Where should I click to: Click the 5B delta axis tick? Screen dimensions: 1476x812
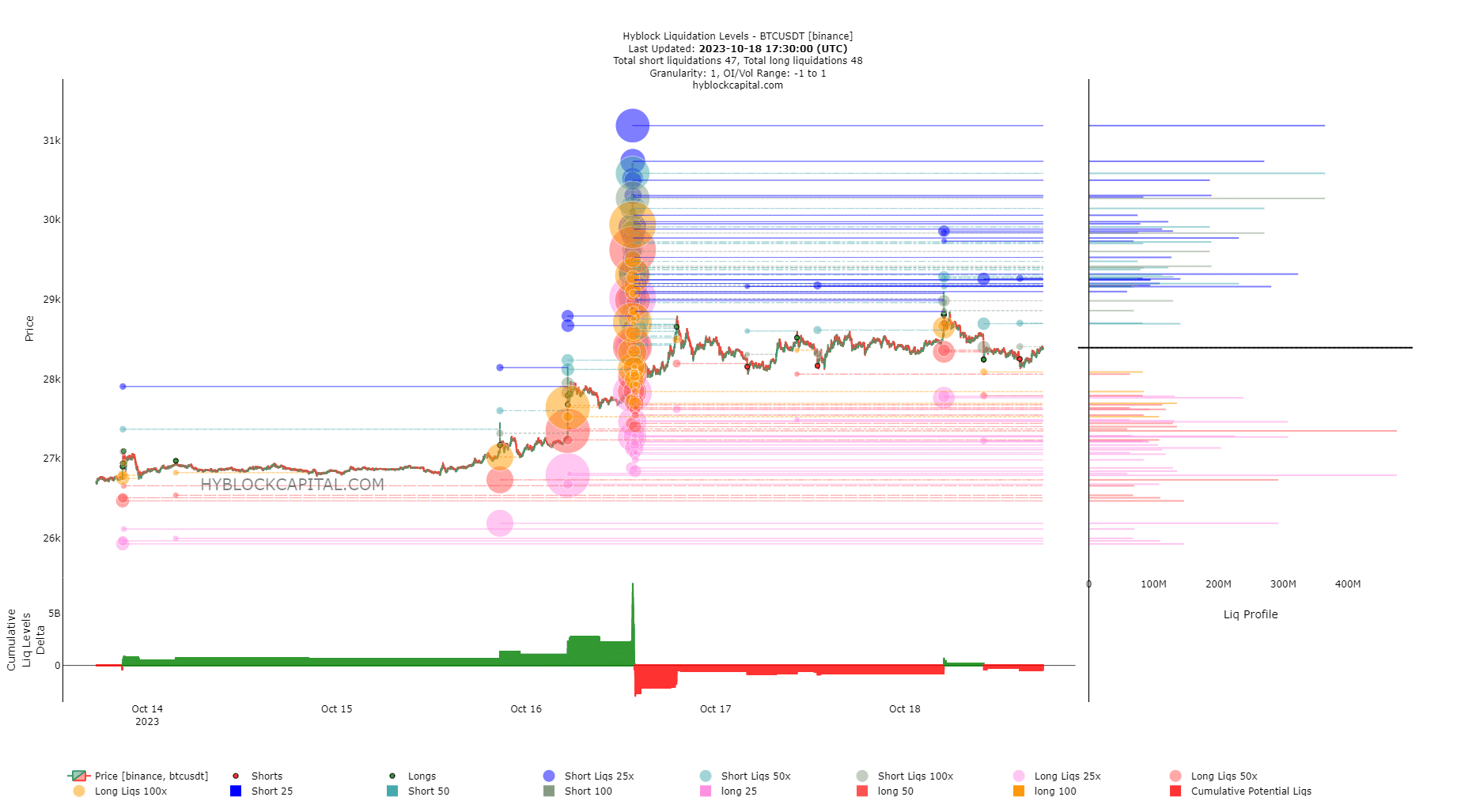point(54,614)
